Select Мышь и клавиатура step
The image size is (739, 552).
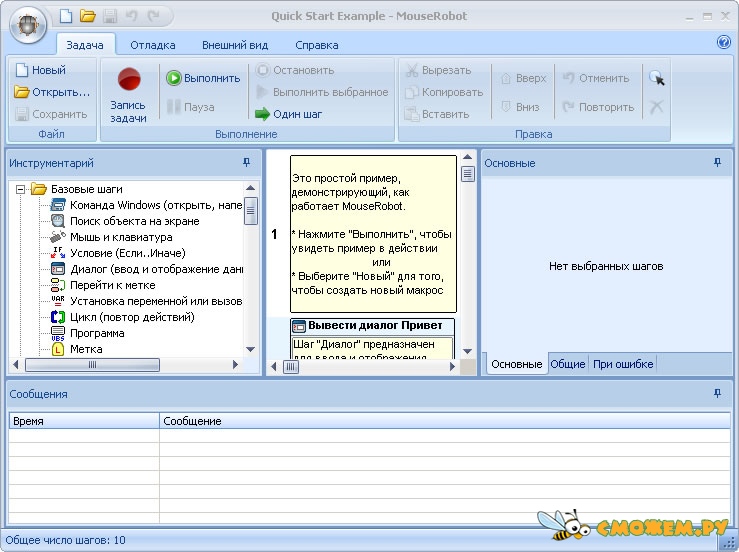111,237
